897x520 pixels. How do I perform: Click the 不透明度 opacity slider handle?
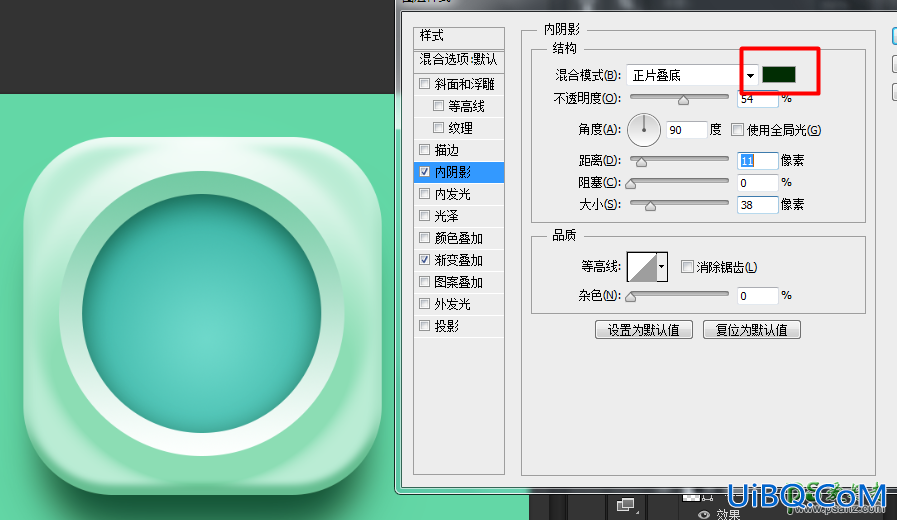tap(683, 101)
